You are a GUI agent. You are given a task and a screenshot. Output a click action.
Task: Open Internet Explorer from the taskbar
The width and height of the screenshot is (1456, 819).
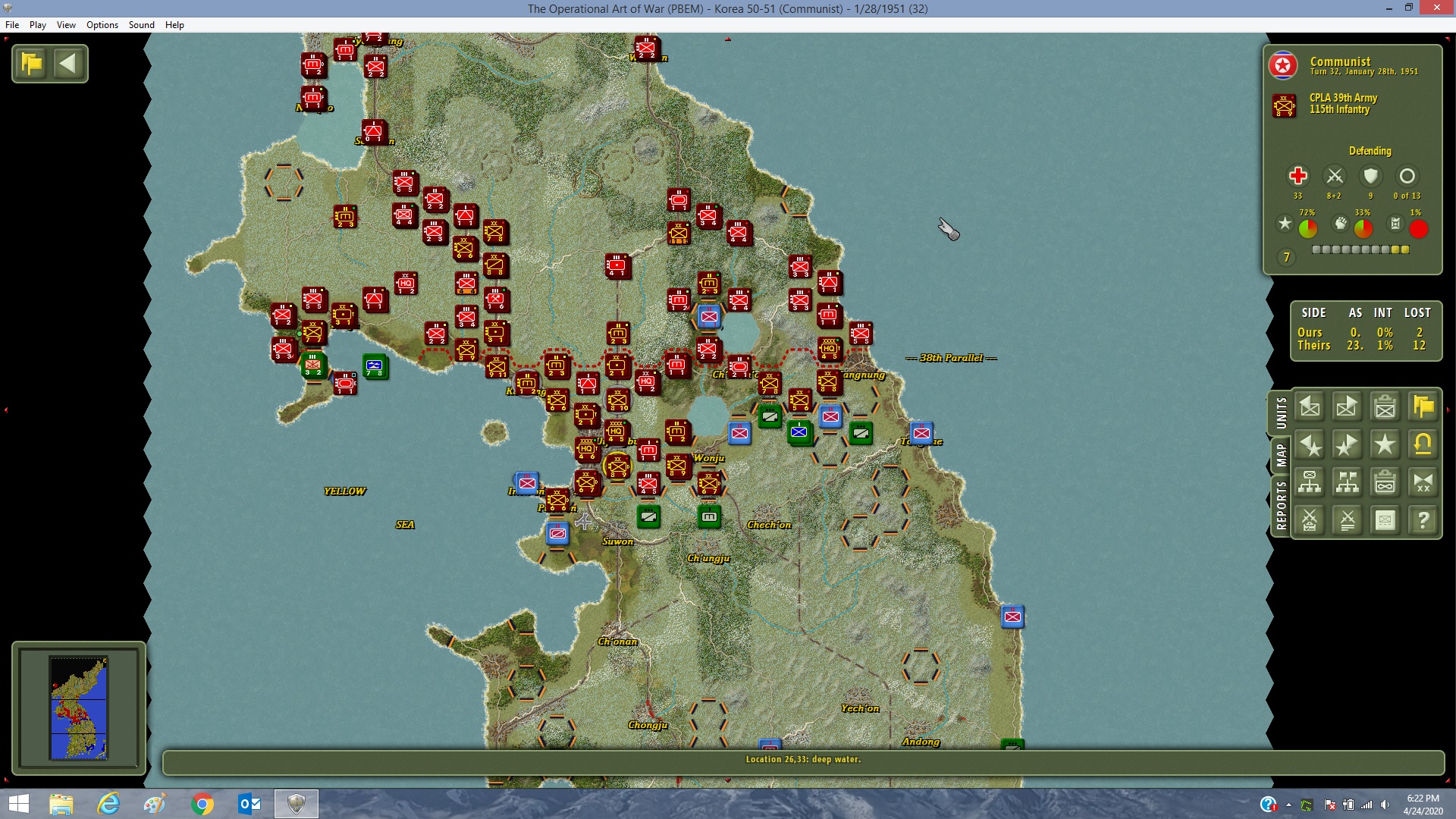click(x=109, y=804)
